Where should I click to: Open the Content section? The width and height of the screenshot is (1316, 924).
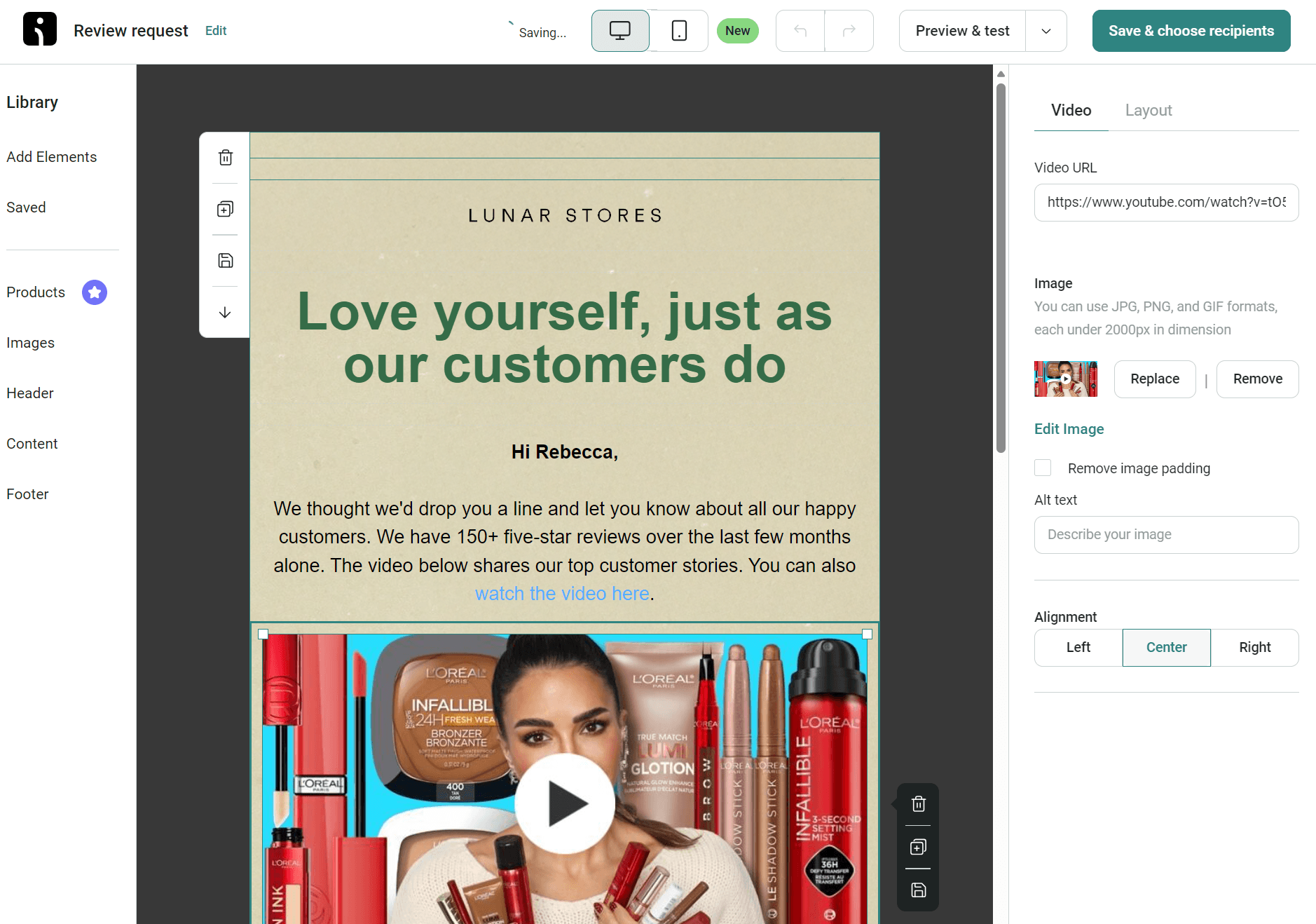pyautogui.click(x=32, y=444)
